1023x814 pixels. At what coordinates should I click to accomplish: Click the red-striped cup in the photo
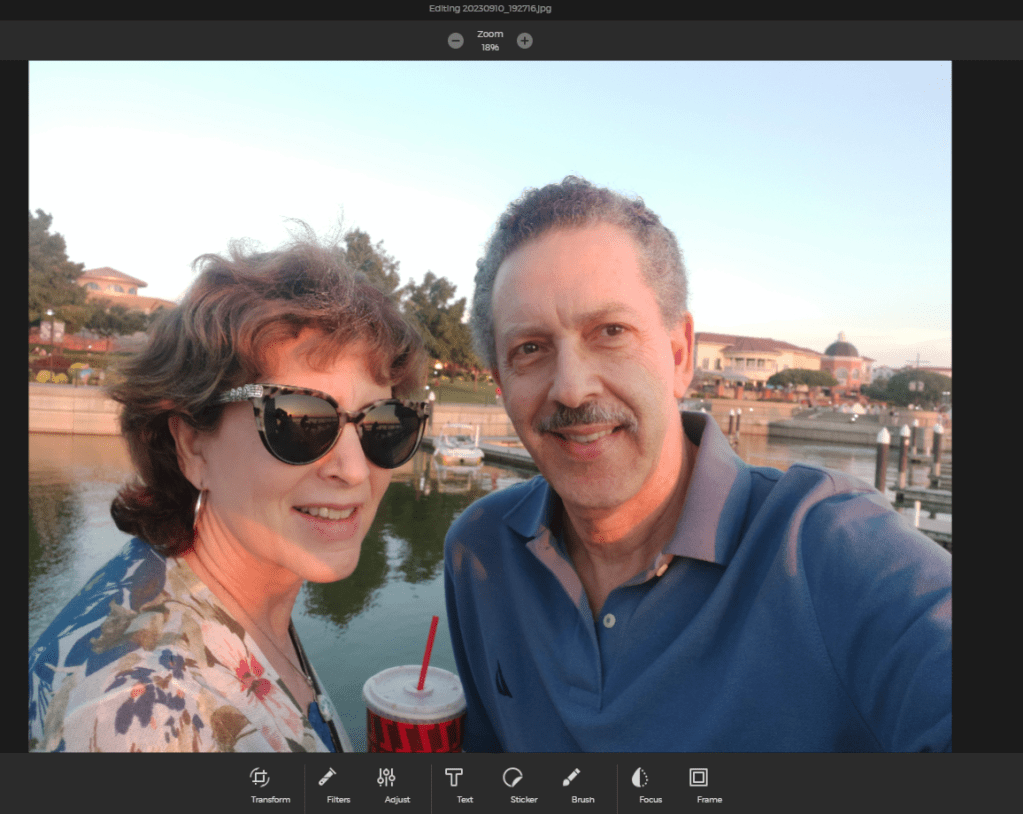pos(414,708)
